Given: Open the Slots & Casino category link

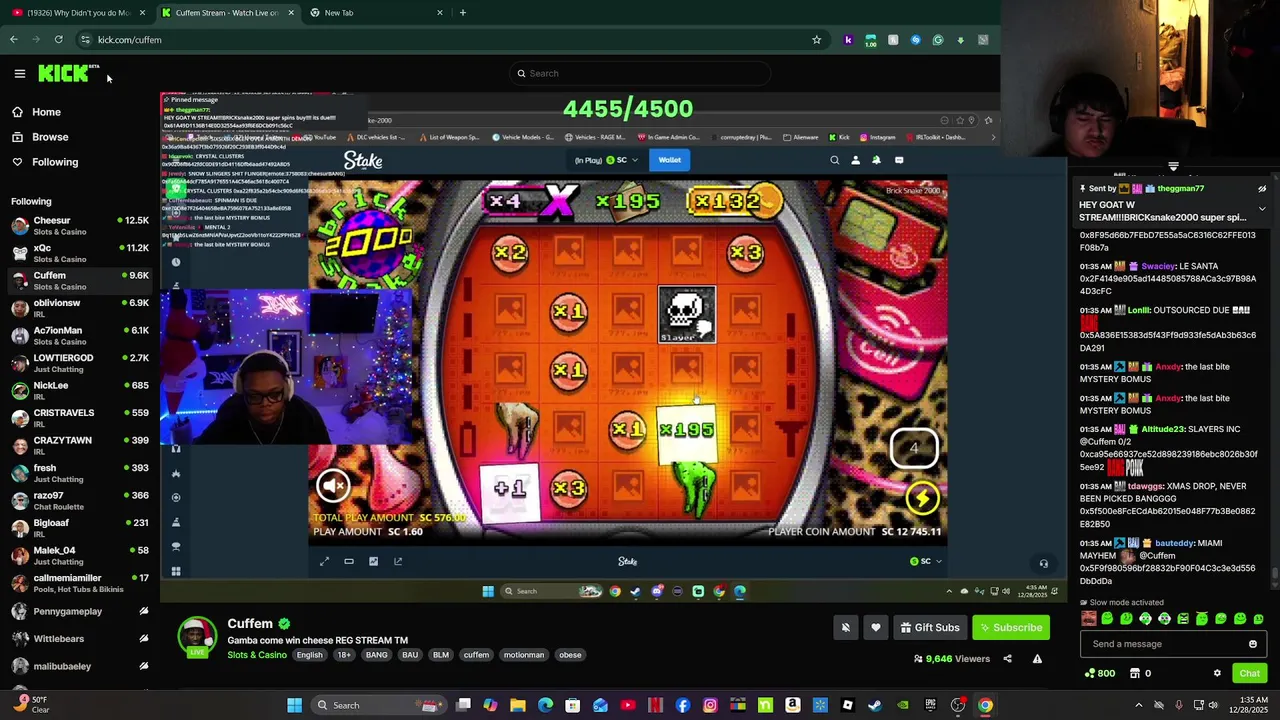Looking at the screenshot, I should click(257, 655).
